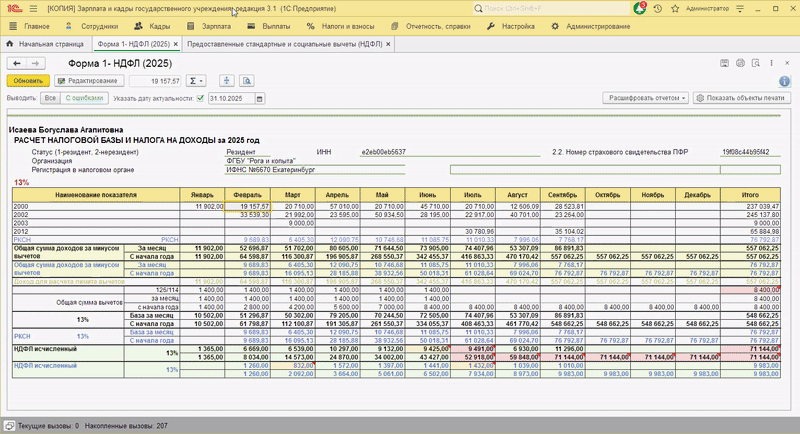Click the status bar calls icon
Viewport: 800px width, 434px height.
coord(10,426)
